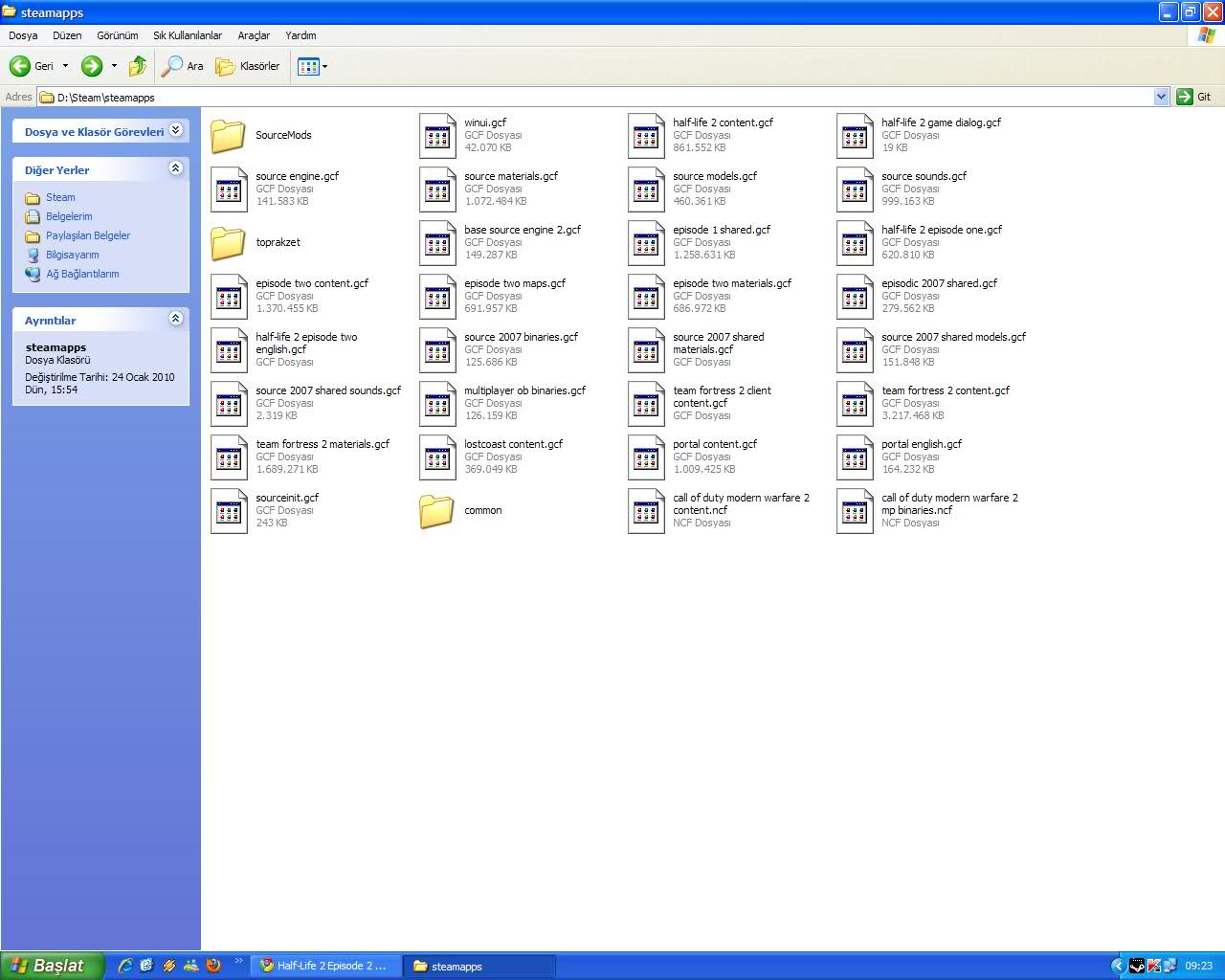Screen dimensions: 1225x980
Task: Select source materials.gcf file icon
Action: pos(437,189)
